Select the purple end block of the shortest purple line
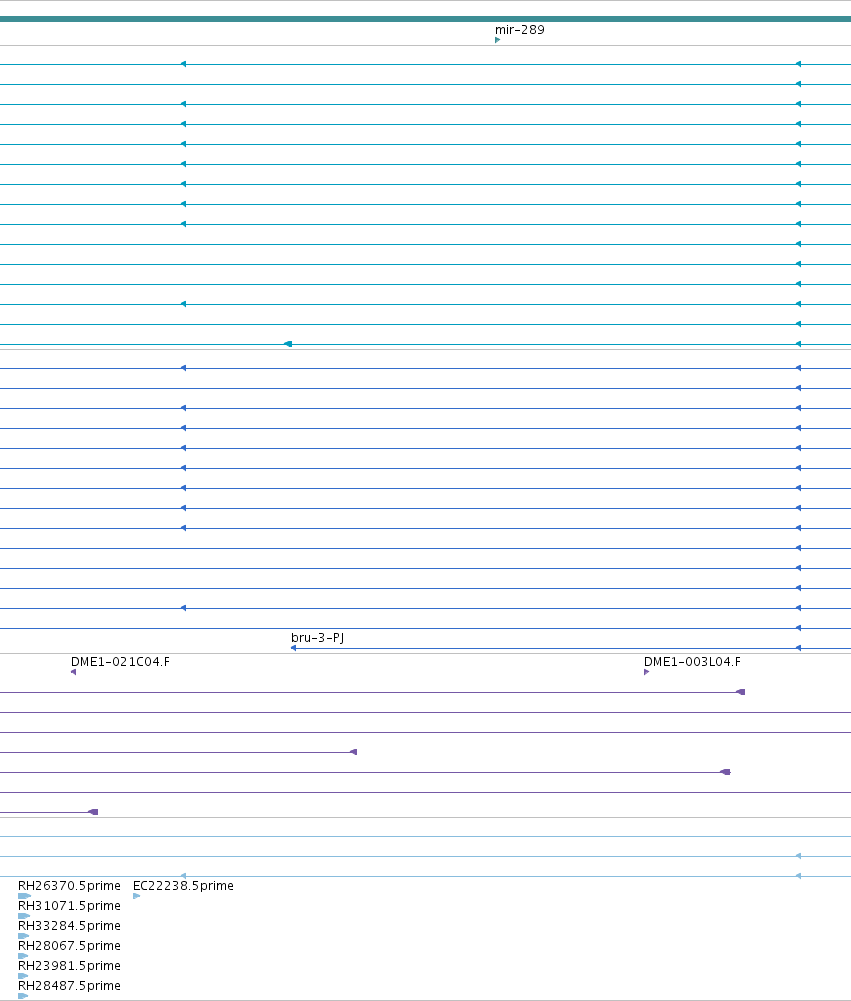Screen dimensions: 851x1001 point(93,812)
